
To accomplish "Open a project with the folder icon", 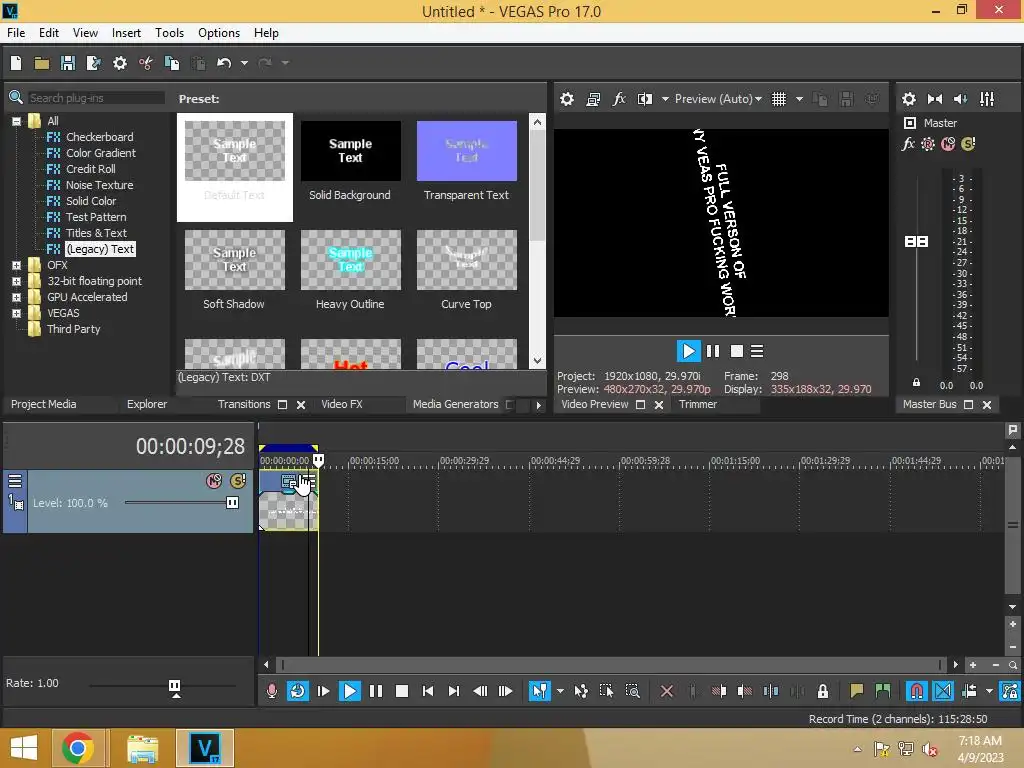I will 42,63.
